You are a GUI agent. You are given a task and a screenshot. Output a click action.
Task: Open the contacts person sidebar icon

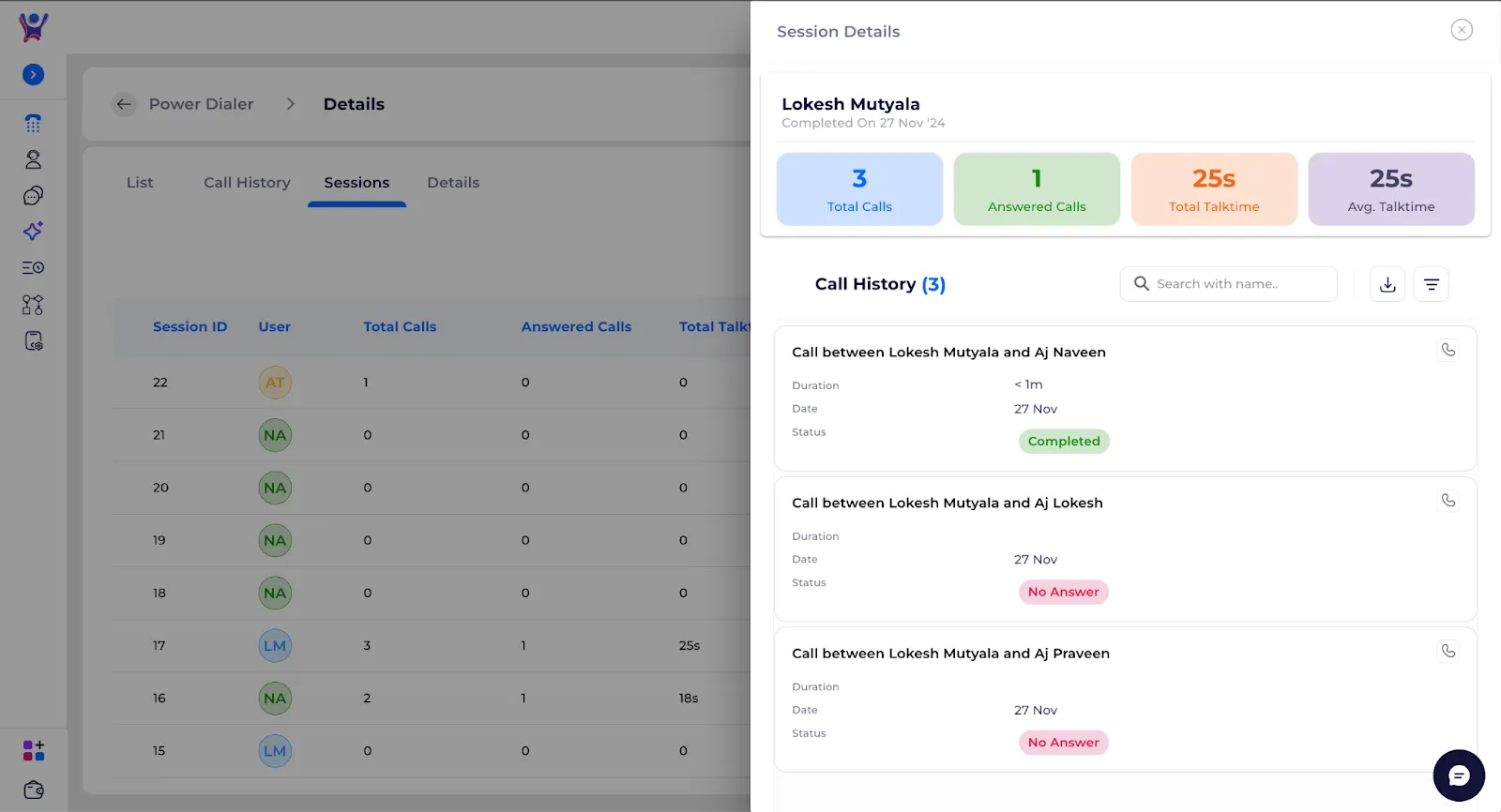[x=33, y=159]
